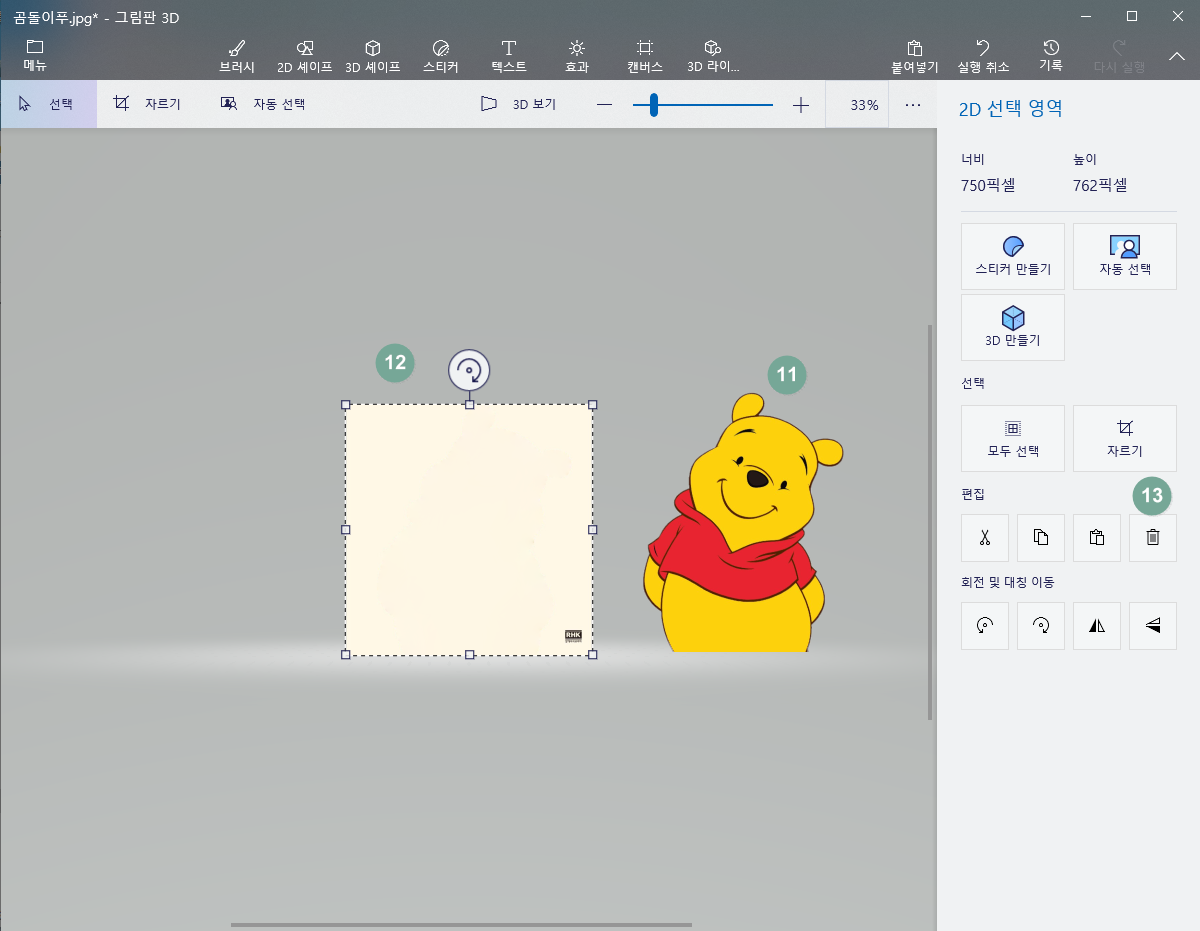Activate the 선택 select tool
The width and height of the screenshot is (1200, 931).
click(x=48, y=104)
